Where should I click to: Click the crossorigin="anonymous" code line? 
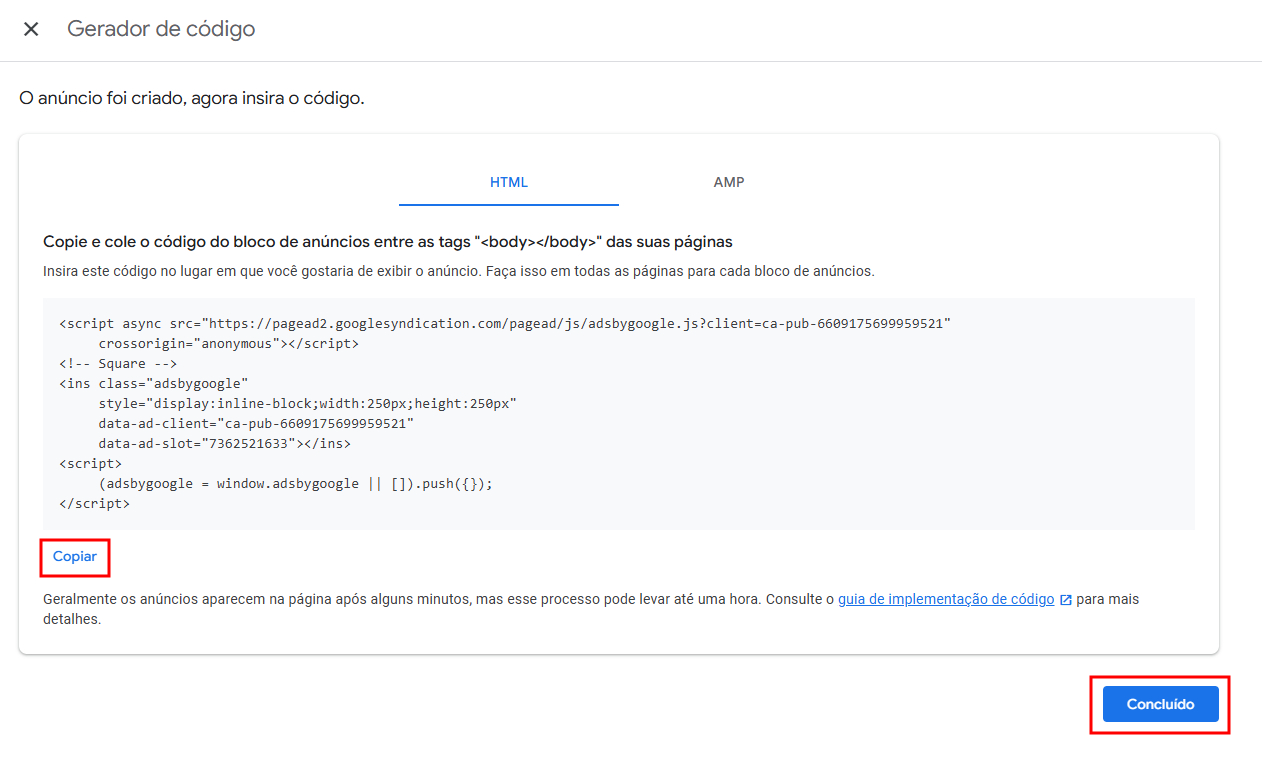tap(229, 344)
